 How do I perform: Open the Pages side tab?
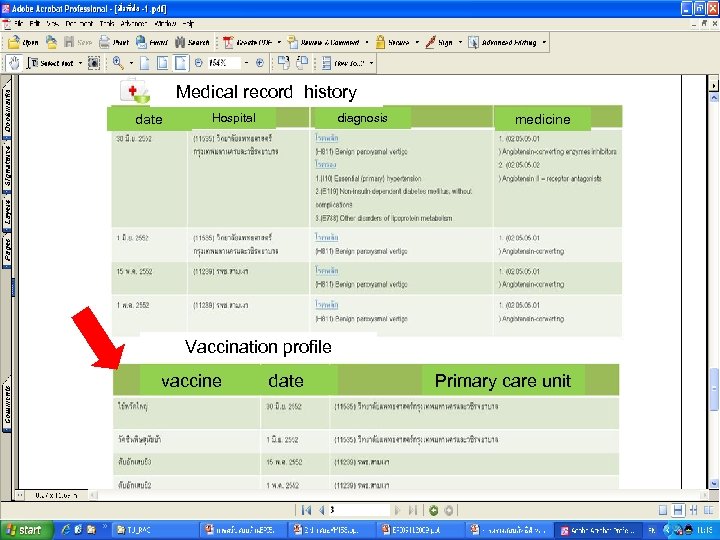(7, 250)
